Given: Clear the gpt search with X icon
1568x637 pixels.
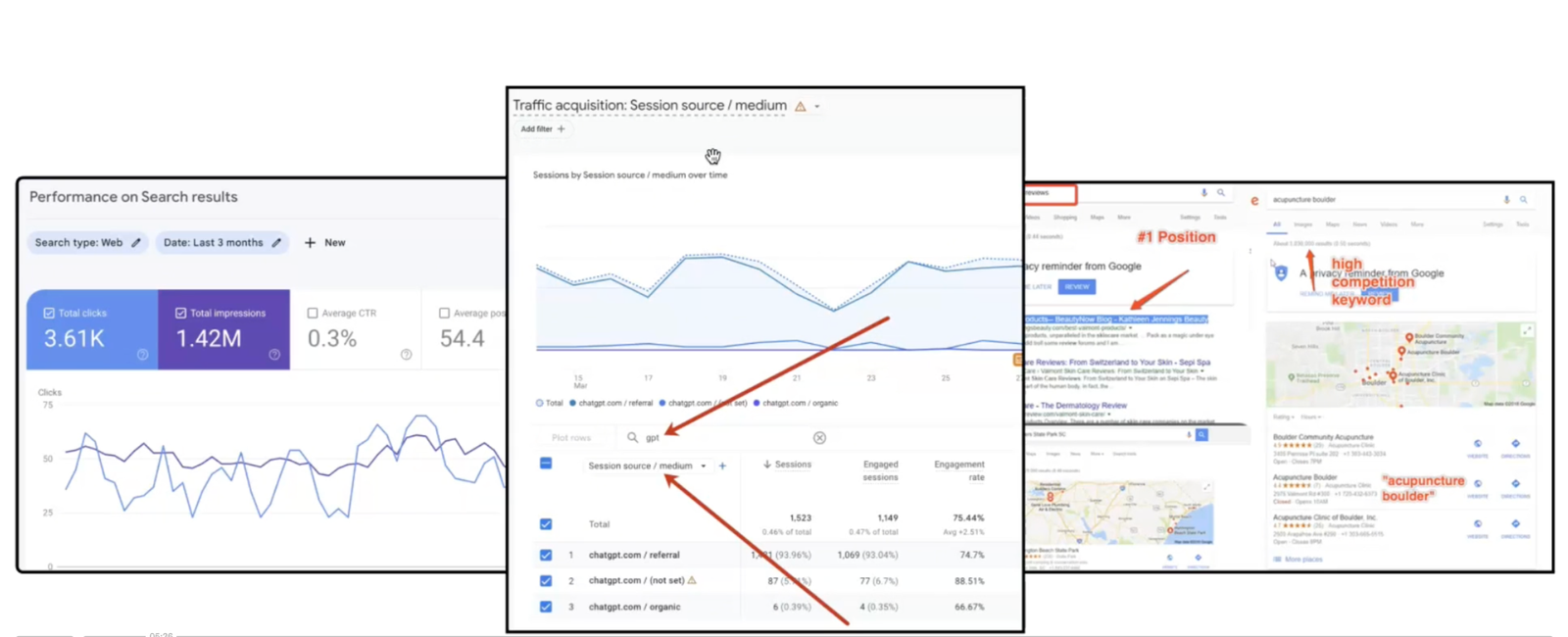Looking at the screenshot, I should 819,438.
